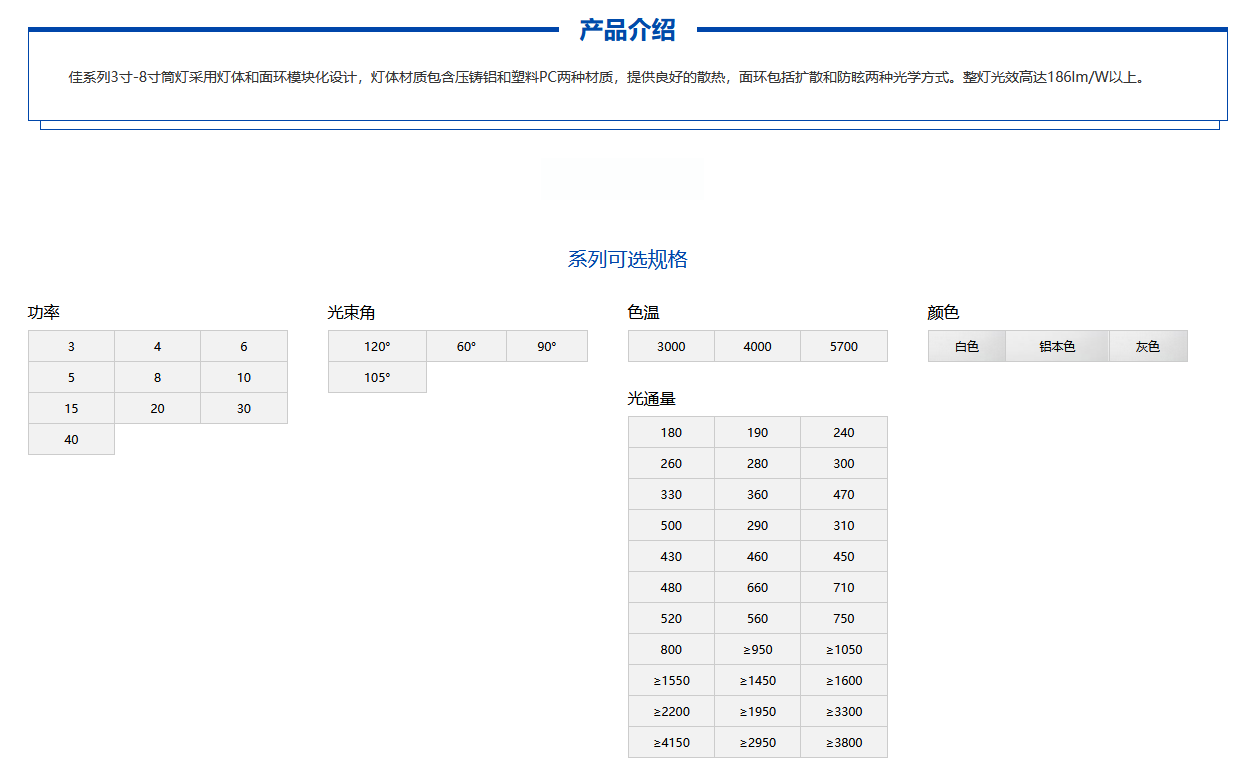This screenshot has width=1245, height=778.
Task: Choose the 105° beam angle
Action: pos(377,377)
